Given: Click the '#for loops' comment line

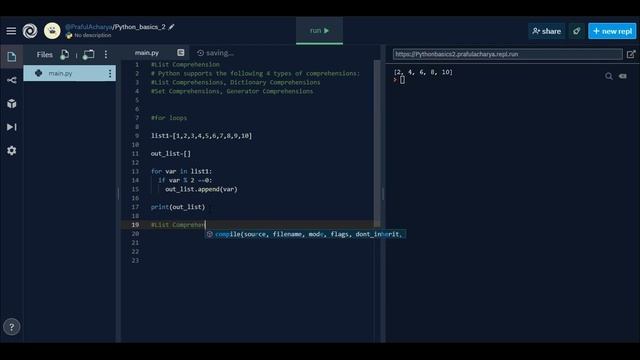Looking at the screenshot, I should pyautogui.click(x=169, y=118).
